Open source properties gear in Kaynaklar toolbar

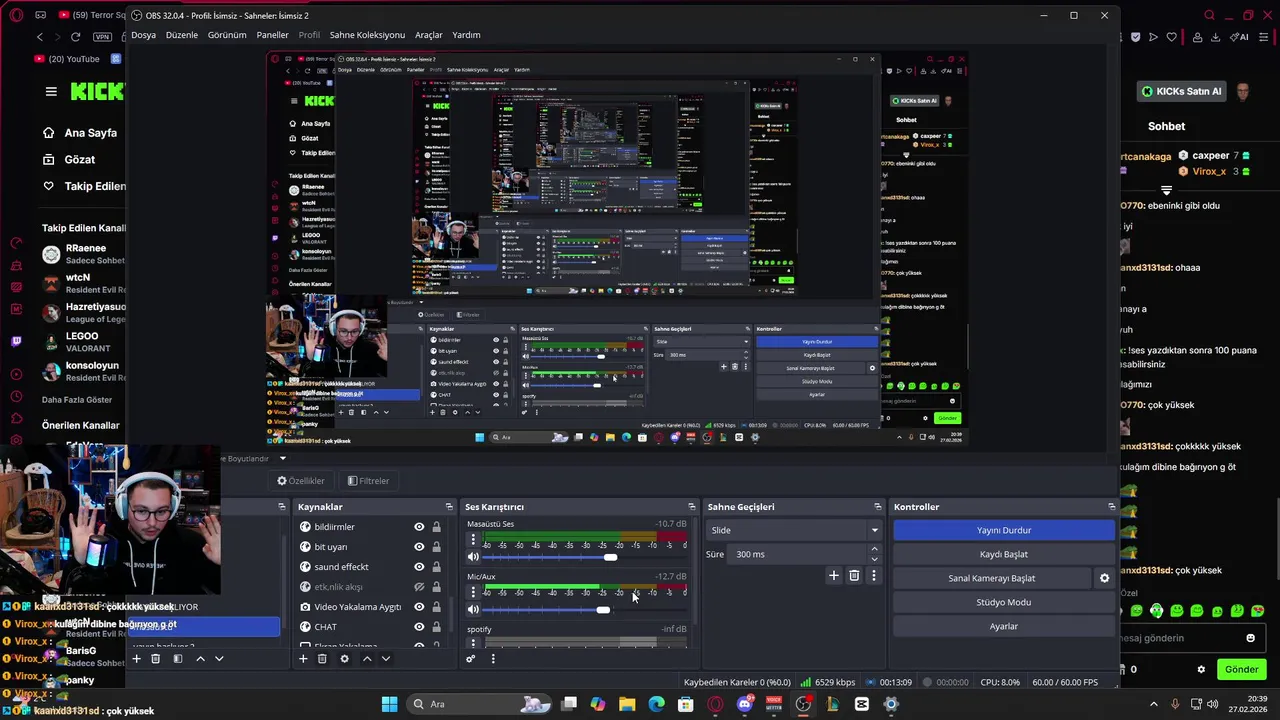point(345,658)
